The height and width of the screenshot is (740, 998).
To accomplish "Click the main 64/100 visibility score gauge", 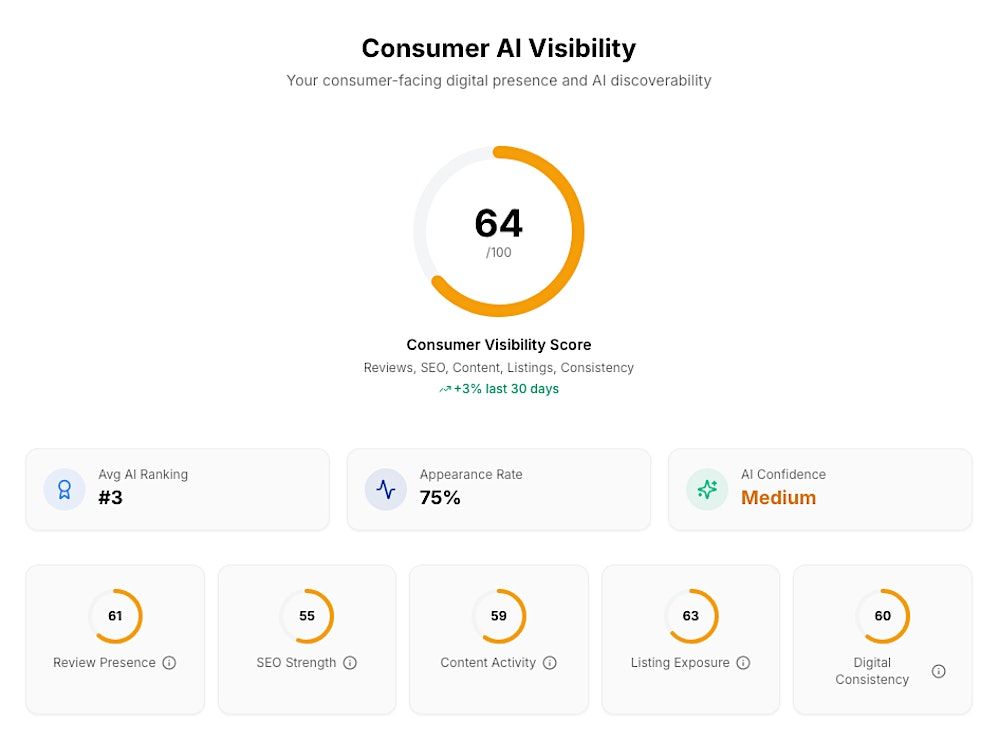I will 499,231.
